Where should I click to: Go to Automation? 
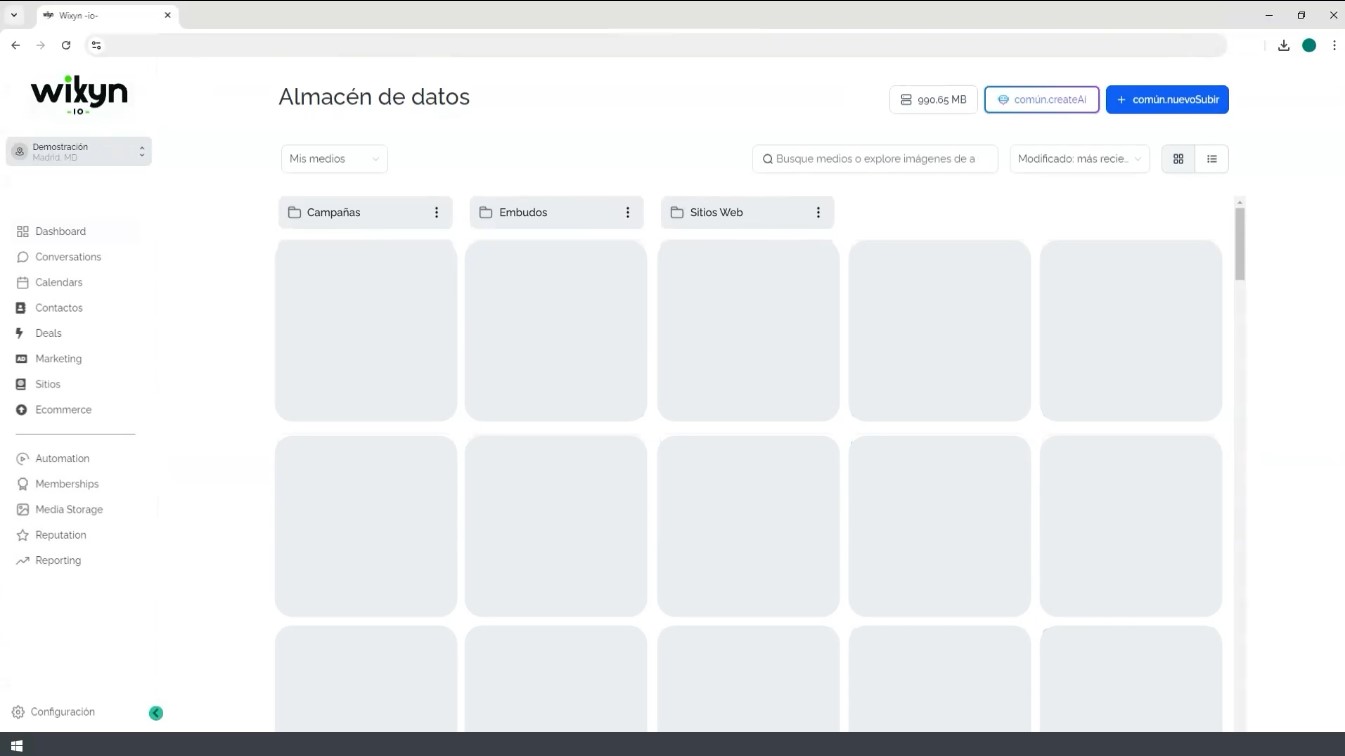click(x=62, y=458)
